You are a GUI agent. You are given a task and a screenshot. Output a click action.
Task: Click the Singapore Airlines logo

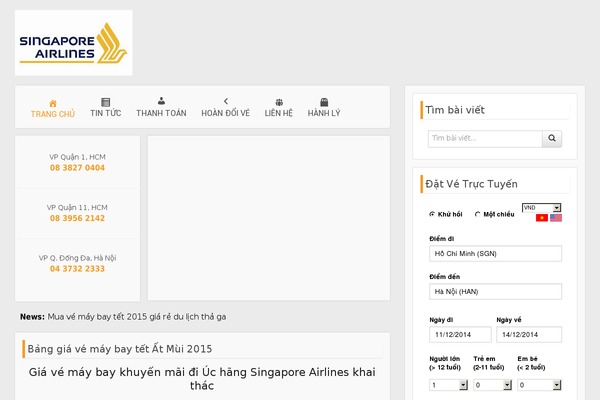pos(73,43)
